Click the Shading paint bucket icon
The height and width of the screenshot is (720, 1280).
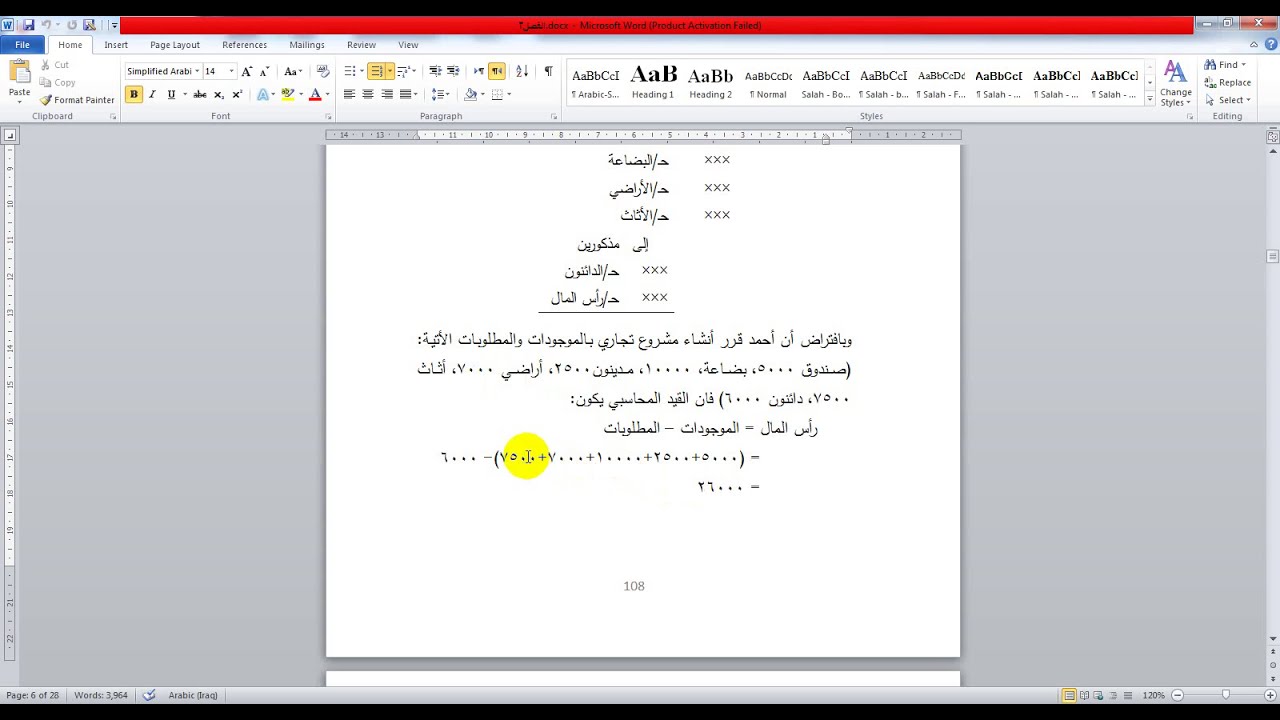tap(472, 94)
